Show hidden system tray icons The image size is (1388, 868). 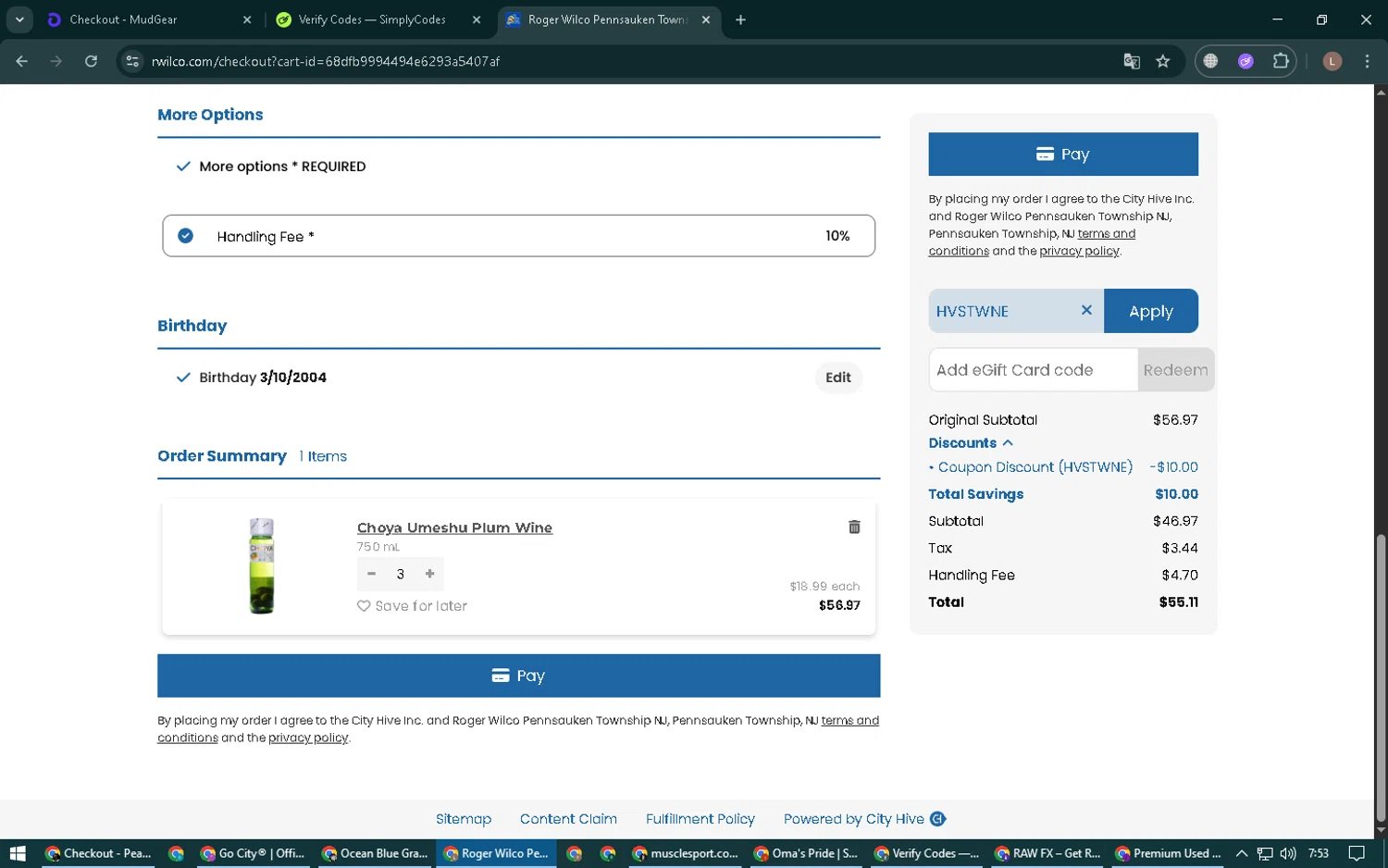[1242, 853]
